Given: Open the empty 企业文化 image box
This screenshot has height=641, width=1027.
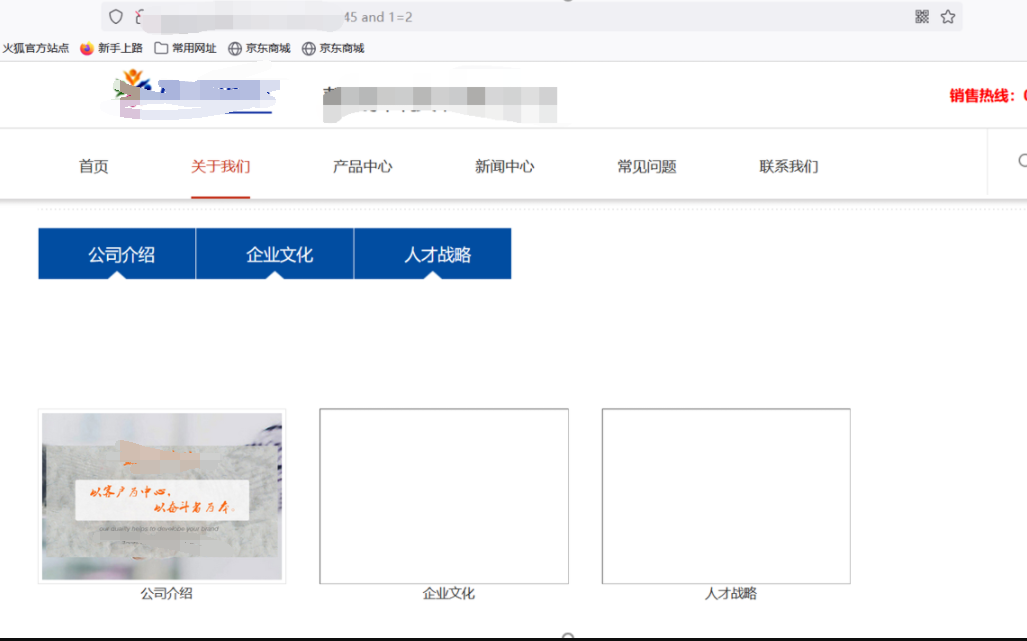Looking at the screenshot, I should 444,496.
